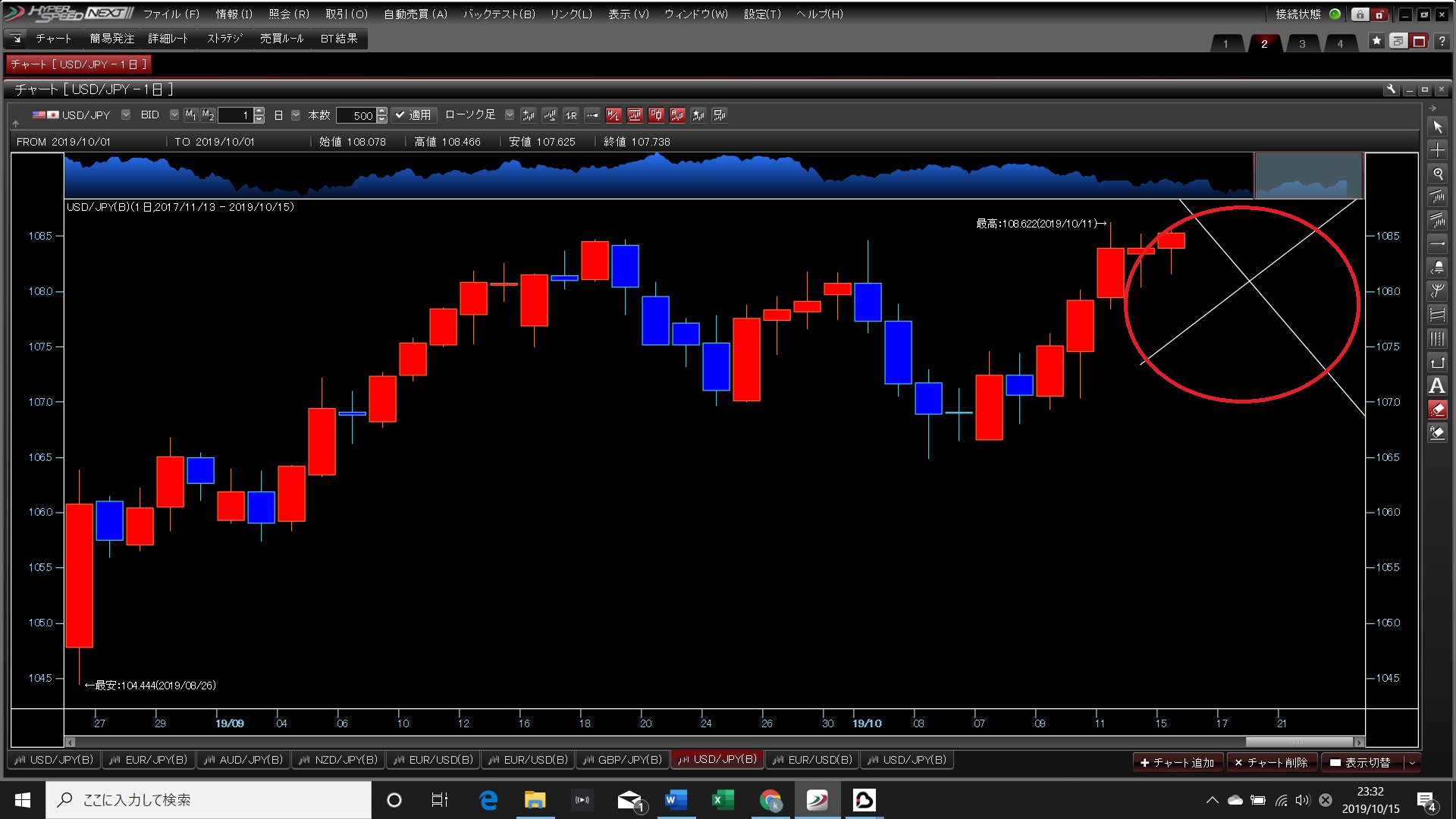
Task: Click the チャート削除 button
Action: 1271,762
